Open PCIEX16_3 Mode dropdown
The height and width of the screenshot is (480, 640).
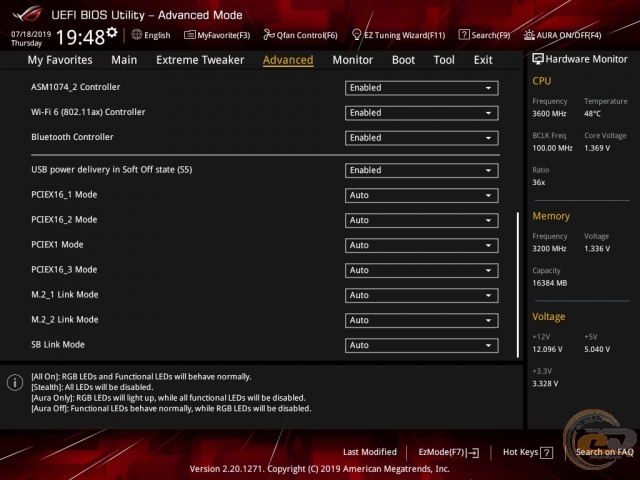tap(422, 270)
